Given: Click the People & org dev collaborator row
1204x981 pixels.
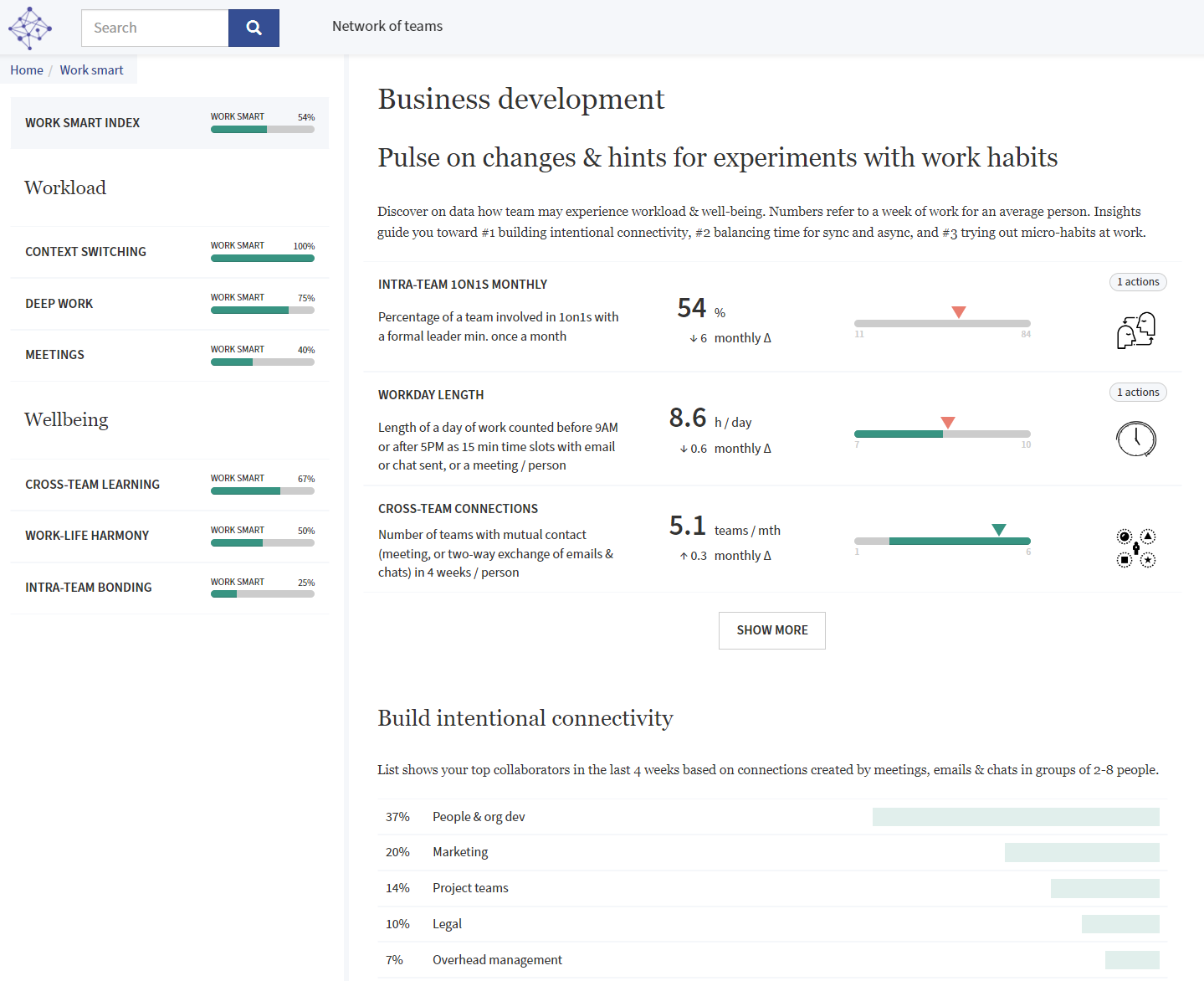Looking at the screenshot, I should 479,817.
